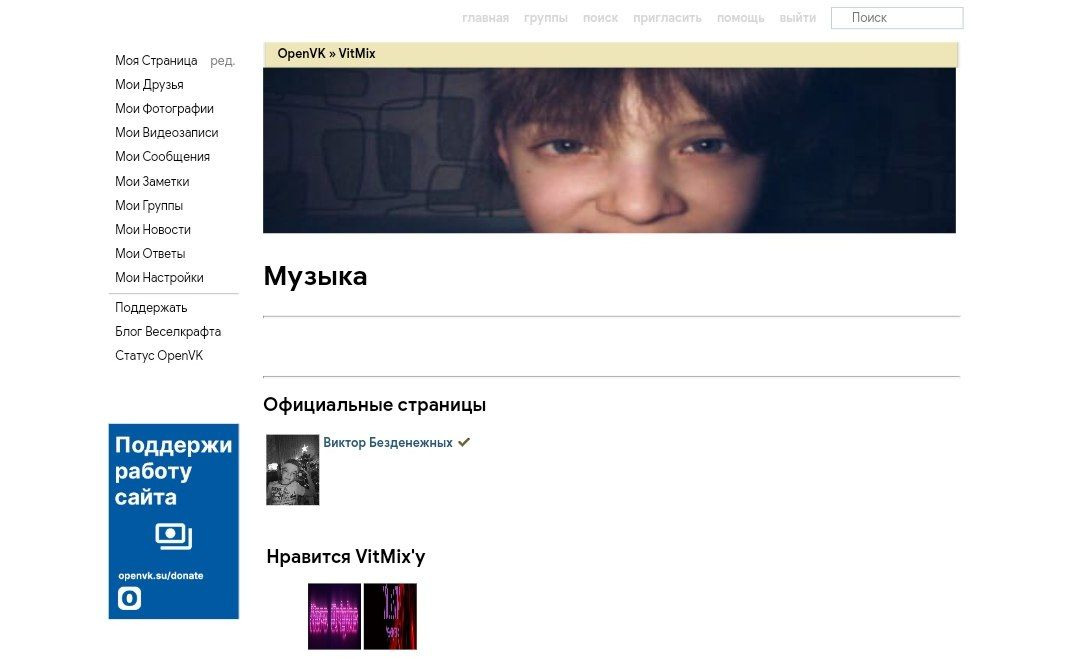Click Официальные страницы heading
Viewport: 1080px width, 659px height.
pyautogui.click(x=375, y=405)
